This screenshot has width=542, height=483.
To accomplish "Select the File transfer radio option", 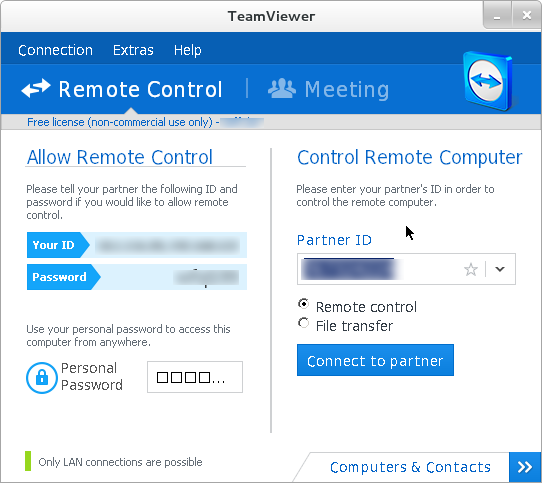I will 303,323.
